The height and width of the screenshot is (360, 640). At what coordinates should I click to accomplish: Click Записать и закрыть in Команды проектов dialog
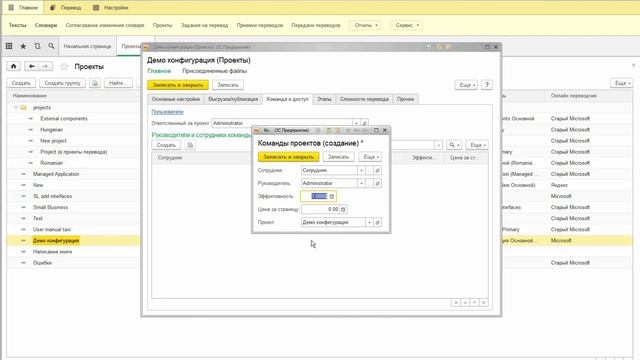tap(289, 157)
